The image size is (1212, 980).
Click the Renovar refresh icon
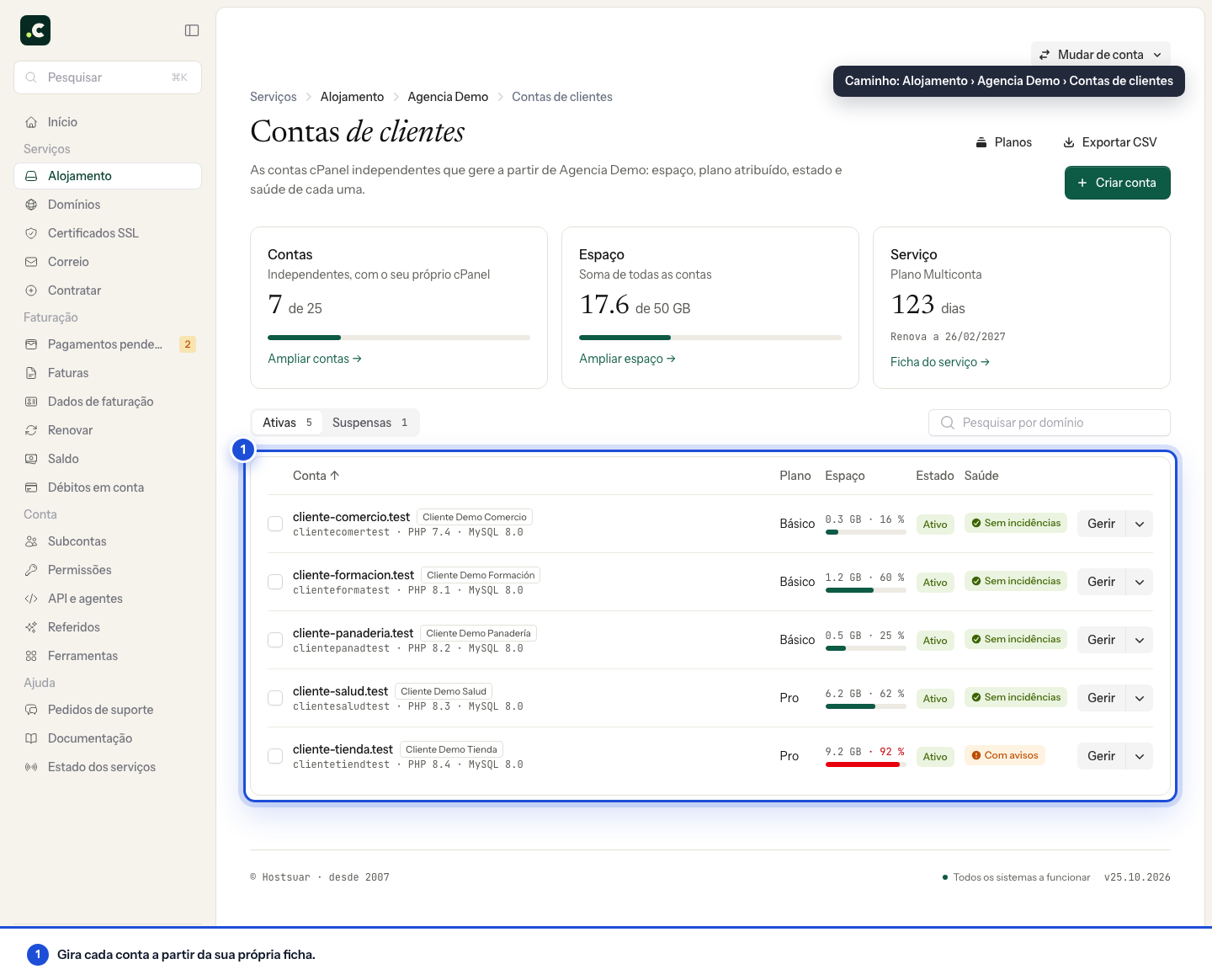pyautogui.click(x=31, y=430)
